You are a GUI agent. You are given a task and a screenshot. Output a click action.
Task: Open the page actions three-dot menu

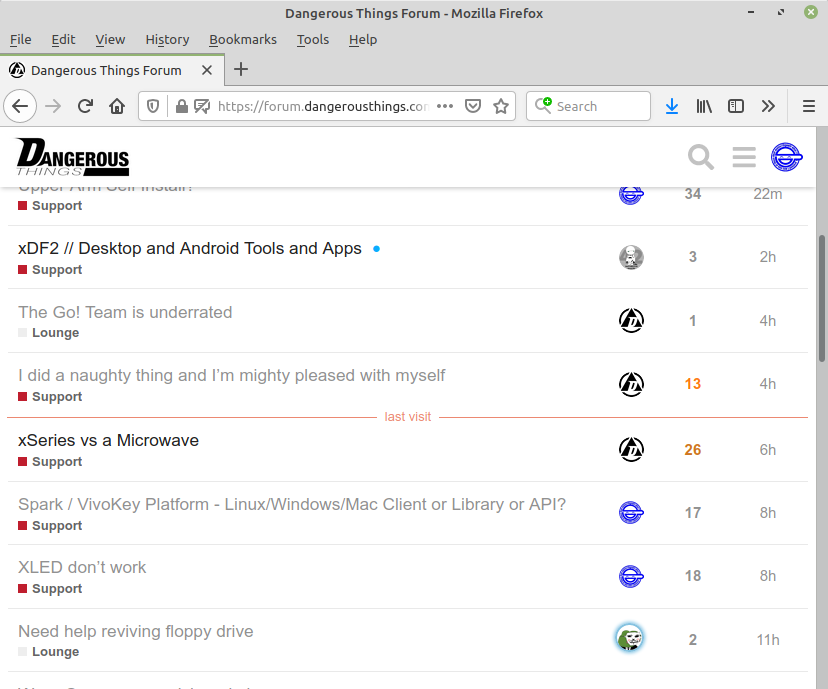point(445,106)
